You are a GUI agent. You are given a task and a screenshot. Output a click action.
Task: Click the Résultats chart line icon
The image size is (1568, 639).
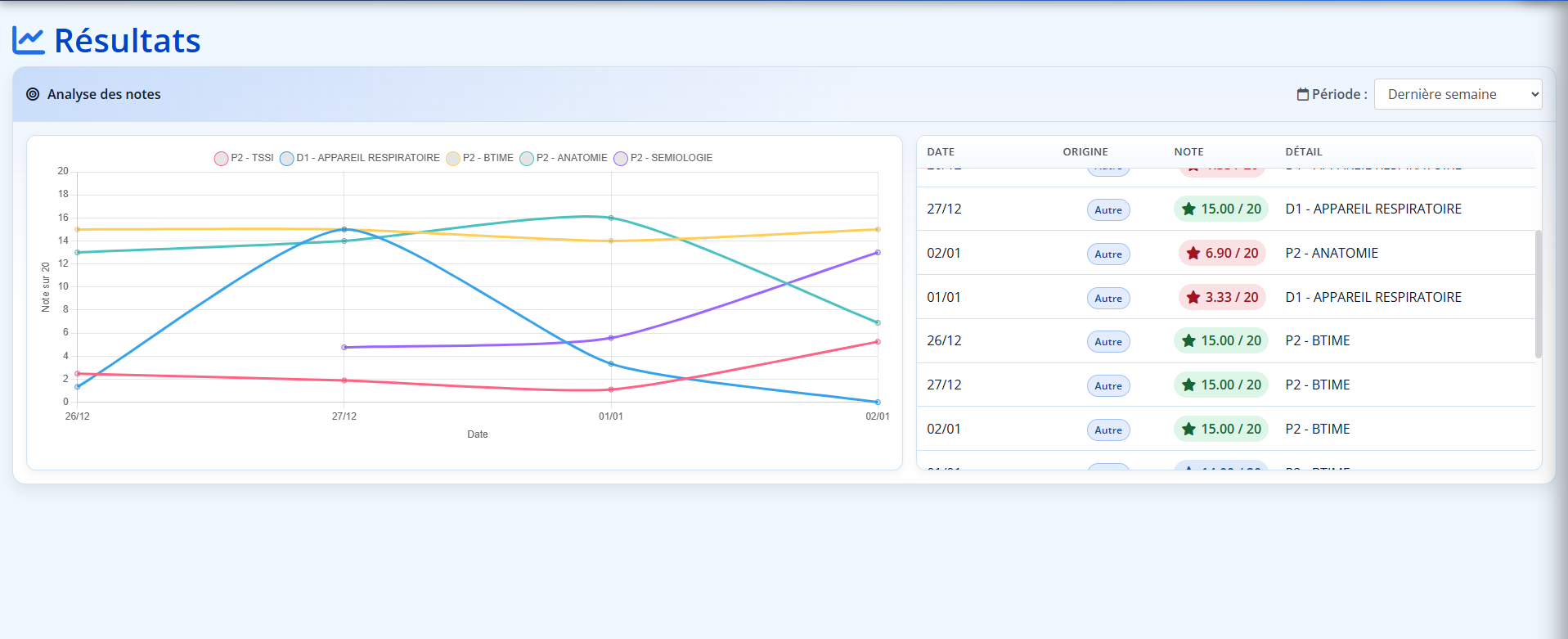click(29, 40)
